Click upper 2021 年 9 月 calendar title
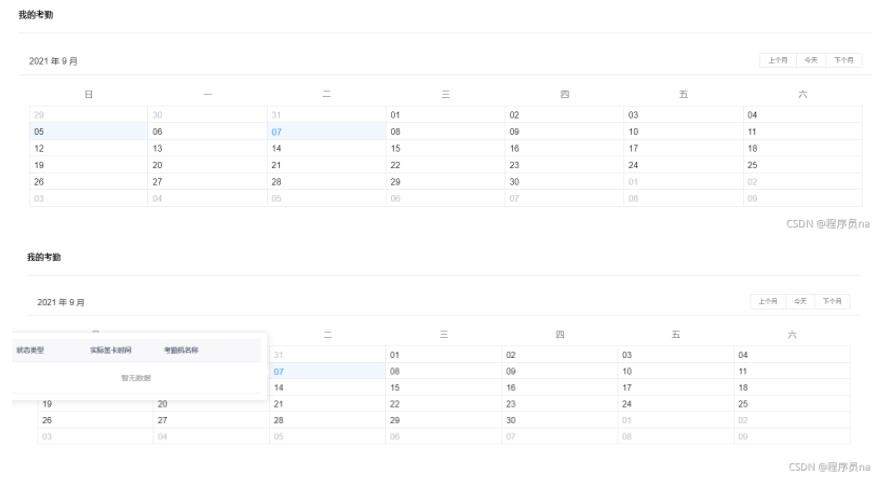Image resolution: width=886 pixels, height=479 pixels. [x=54, y=61]
